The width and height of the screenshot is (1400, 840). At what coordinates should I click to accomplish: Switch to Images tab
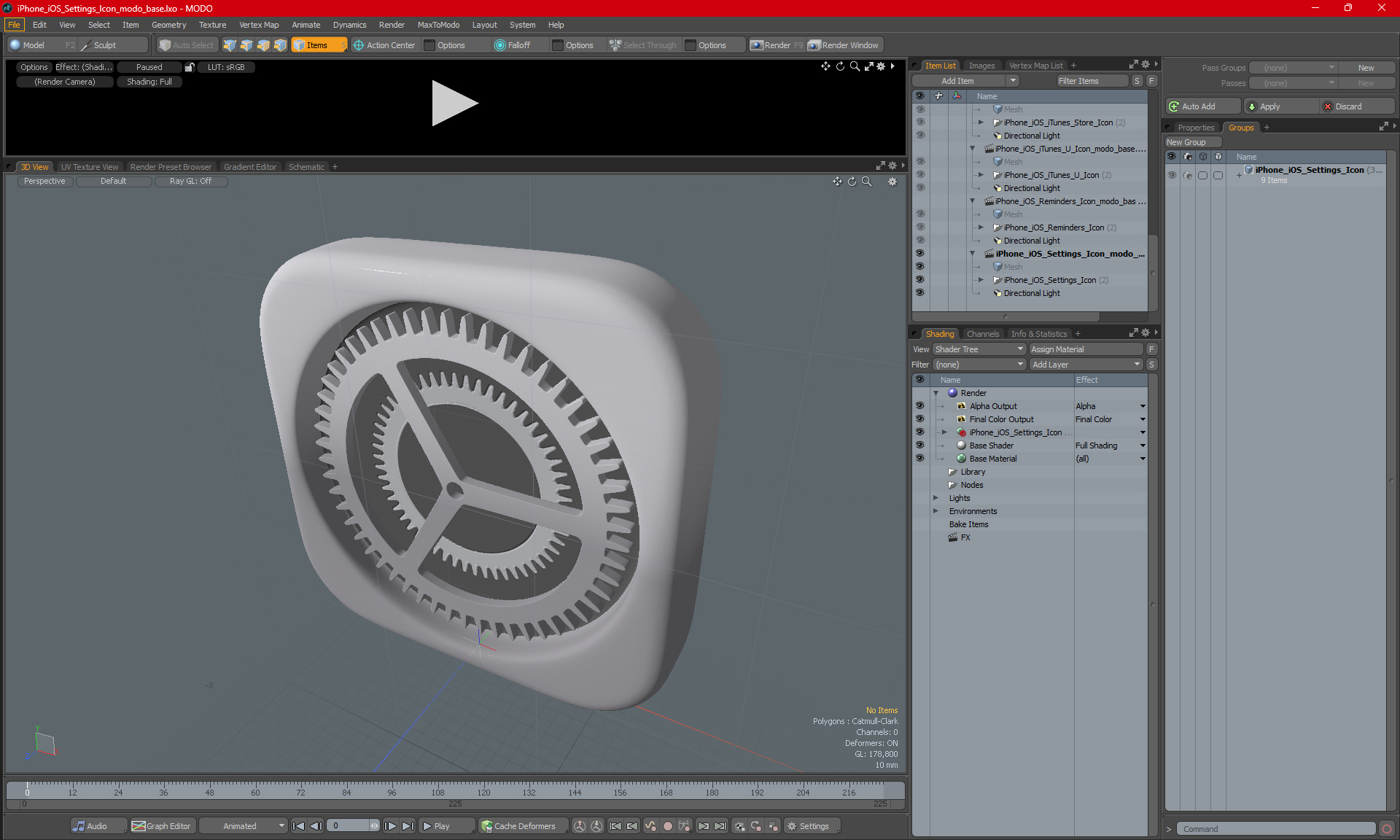pos(981,66)
